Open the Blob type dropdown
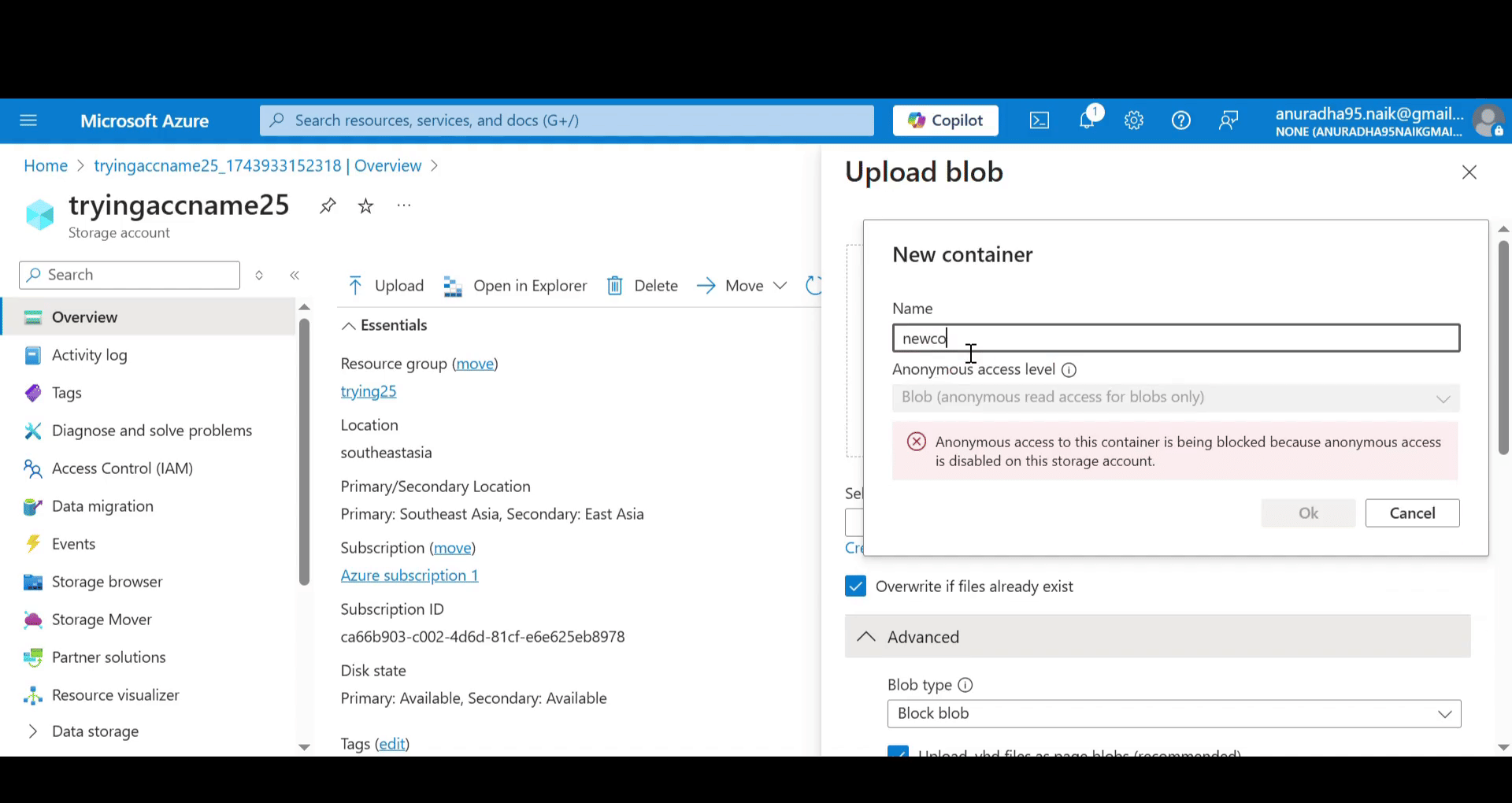 coord(1174,714)
